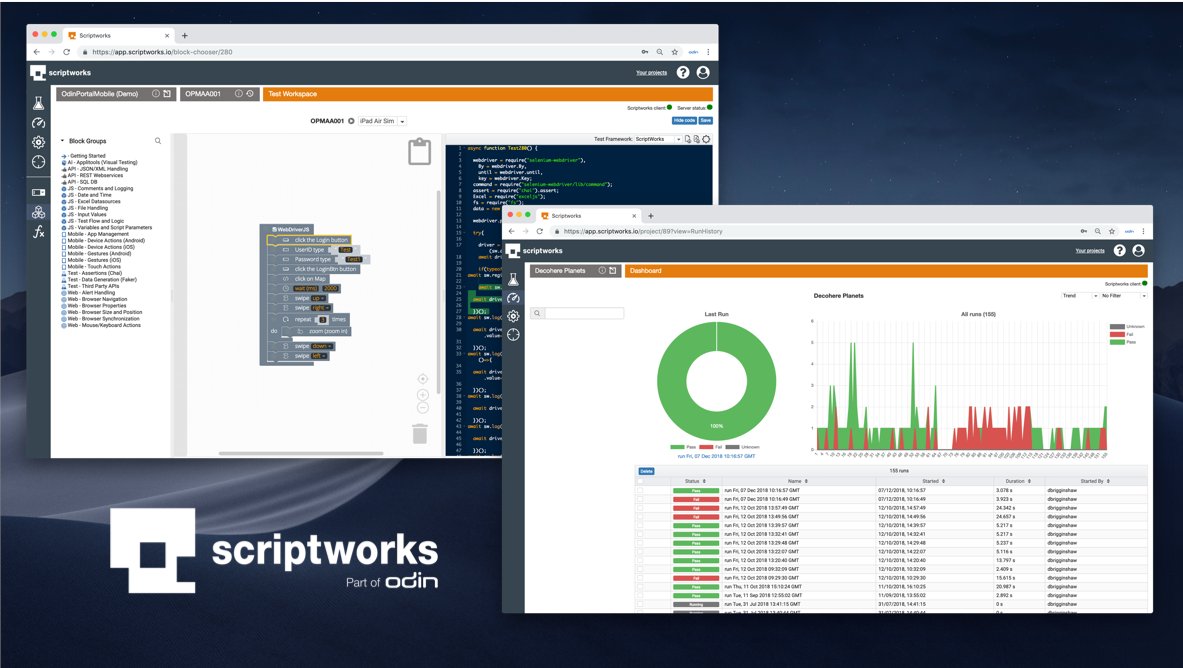Open the swipe left direction dropdown in block
This screenshot has height=668, width=1183.
pyautogui.click(x=319, y=356)
